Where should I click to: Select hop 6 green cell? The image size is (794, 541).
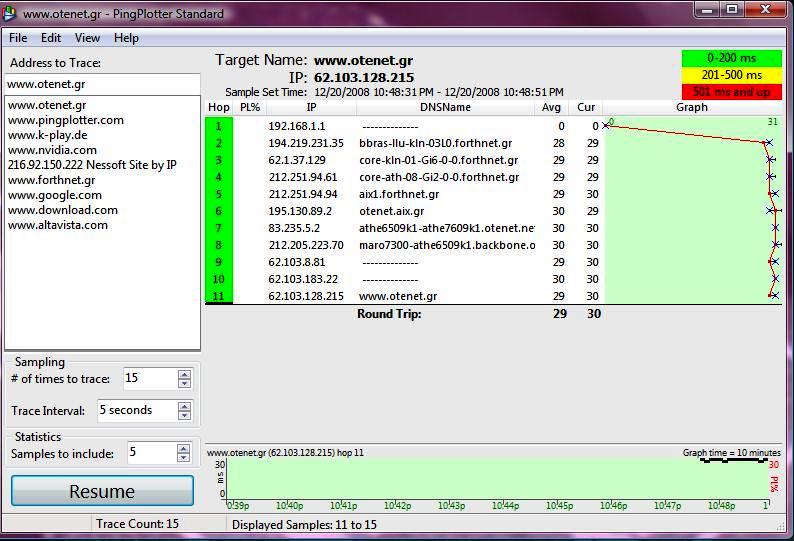[x=219, y=211]
